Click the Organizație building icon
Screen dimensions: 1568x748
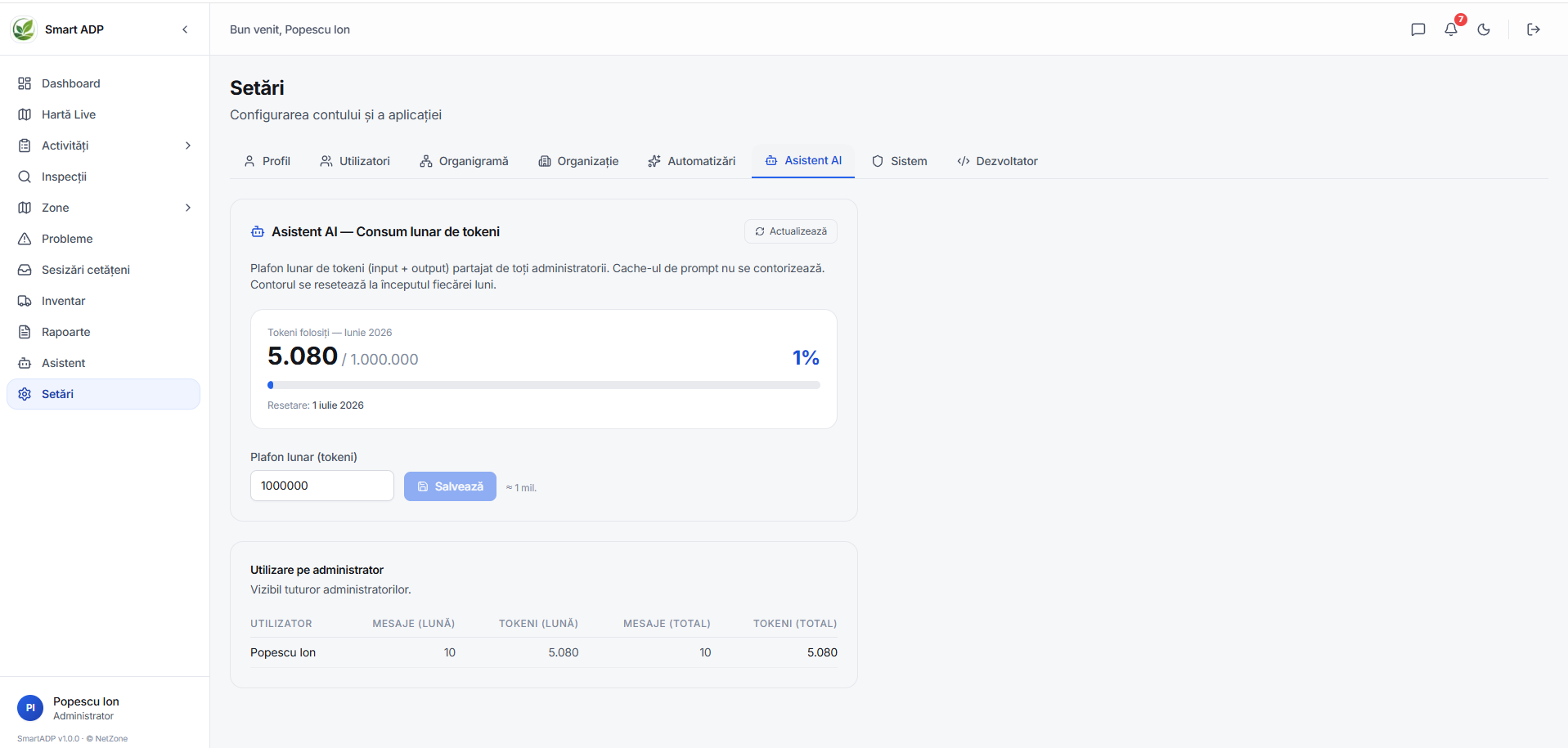point(544,161)
